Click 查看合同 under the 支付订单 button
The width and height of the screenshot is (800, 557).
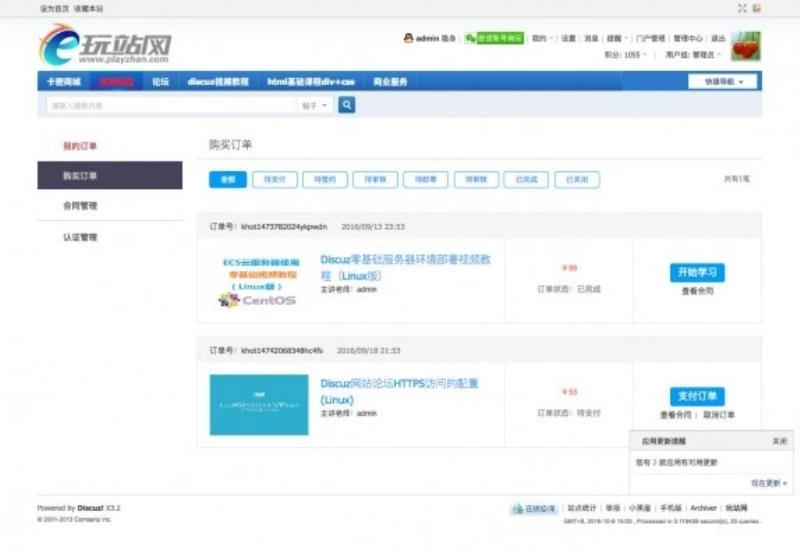point(676,415)
